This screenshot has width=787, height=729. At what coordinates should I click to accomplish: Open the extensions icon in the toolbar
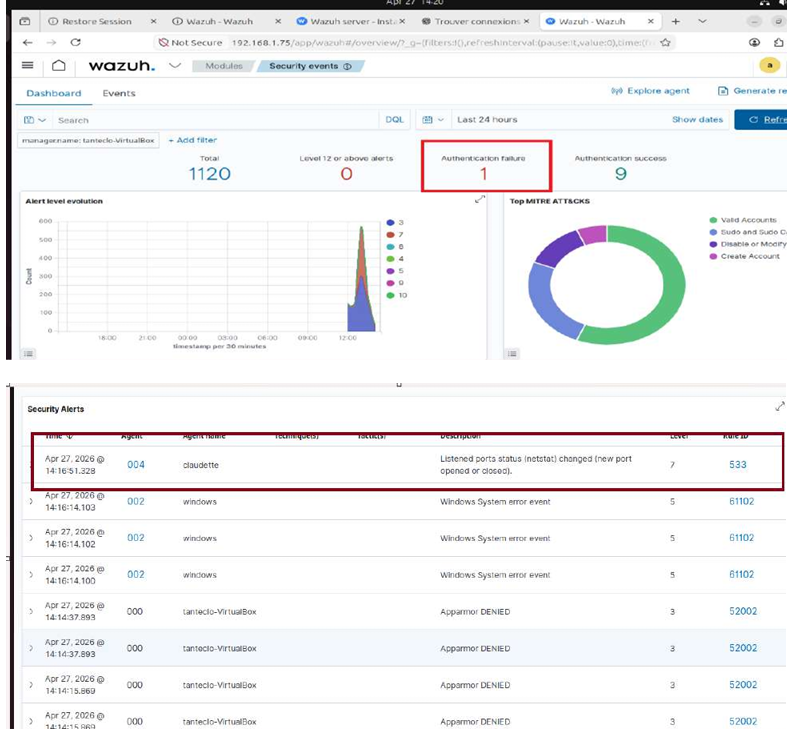(778, 43)
